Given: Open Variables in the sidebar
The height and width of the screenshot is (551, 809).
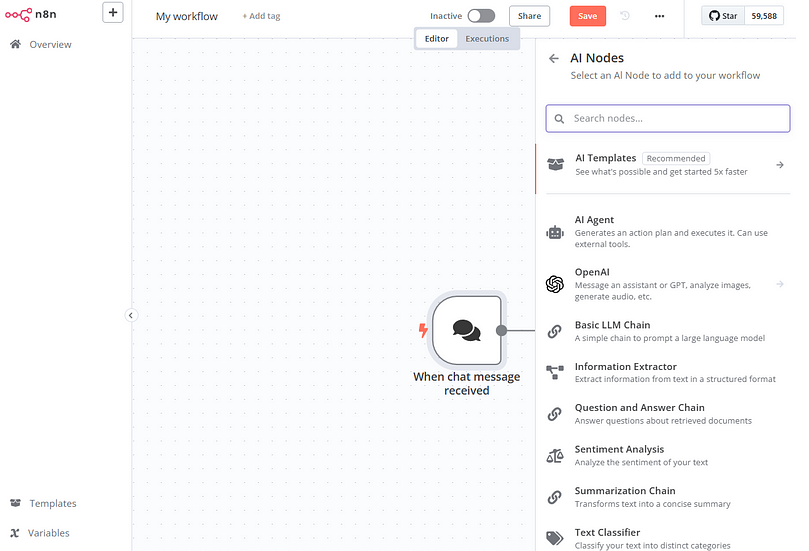Looking at the screenshot, I should coord(48,533).
